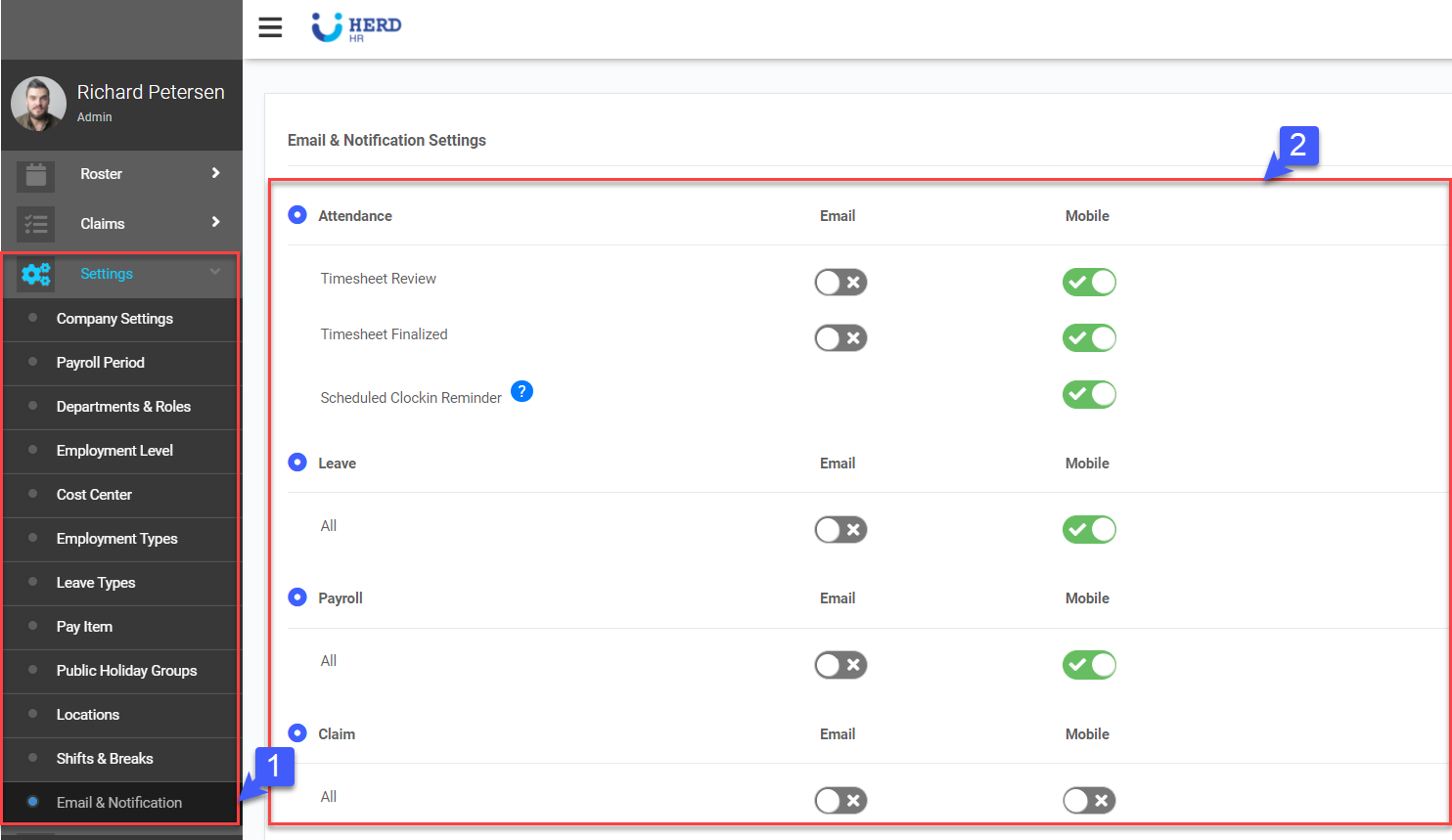The image size is (1452, 840).
Task: Expand the Roster menu chevron
Action: pyautogui.click(x=215, y=173)
